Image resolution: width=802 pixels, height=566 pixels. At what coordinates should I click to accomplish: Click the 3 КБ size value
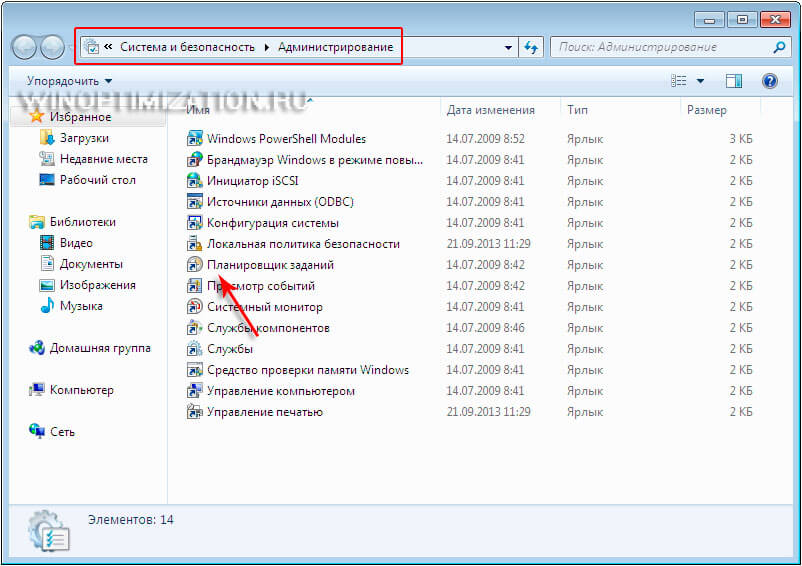pos(741,139)
